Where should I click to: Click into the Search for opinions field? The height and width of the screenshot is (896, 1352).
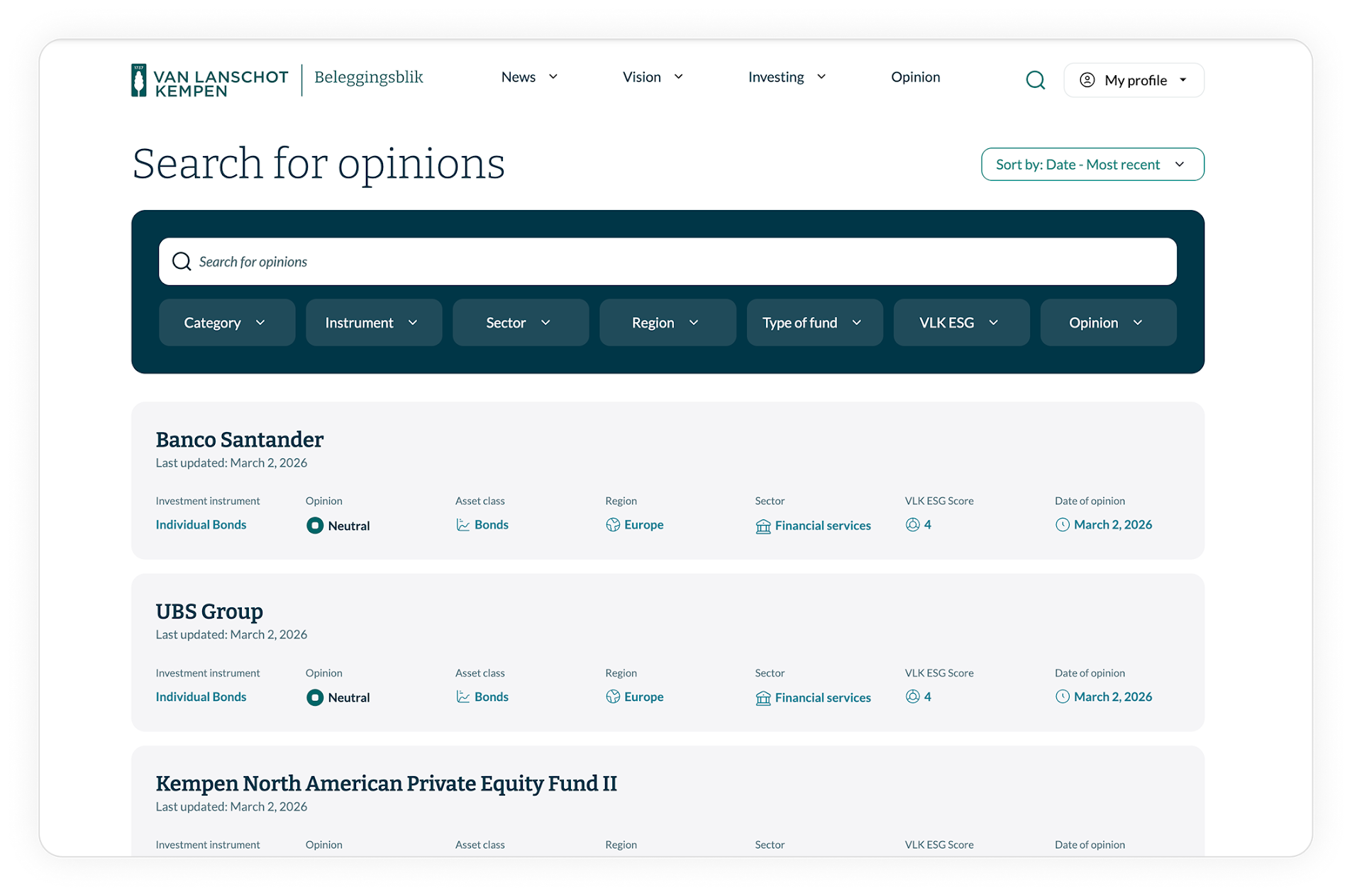point(667,262)
